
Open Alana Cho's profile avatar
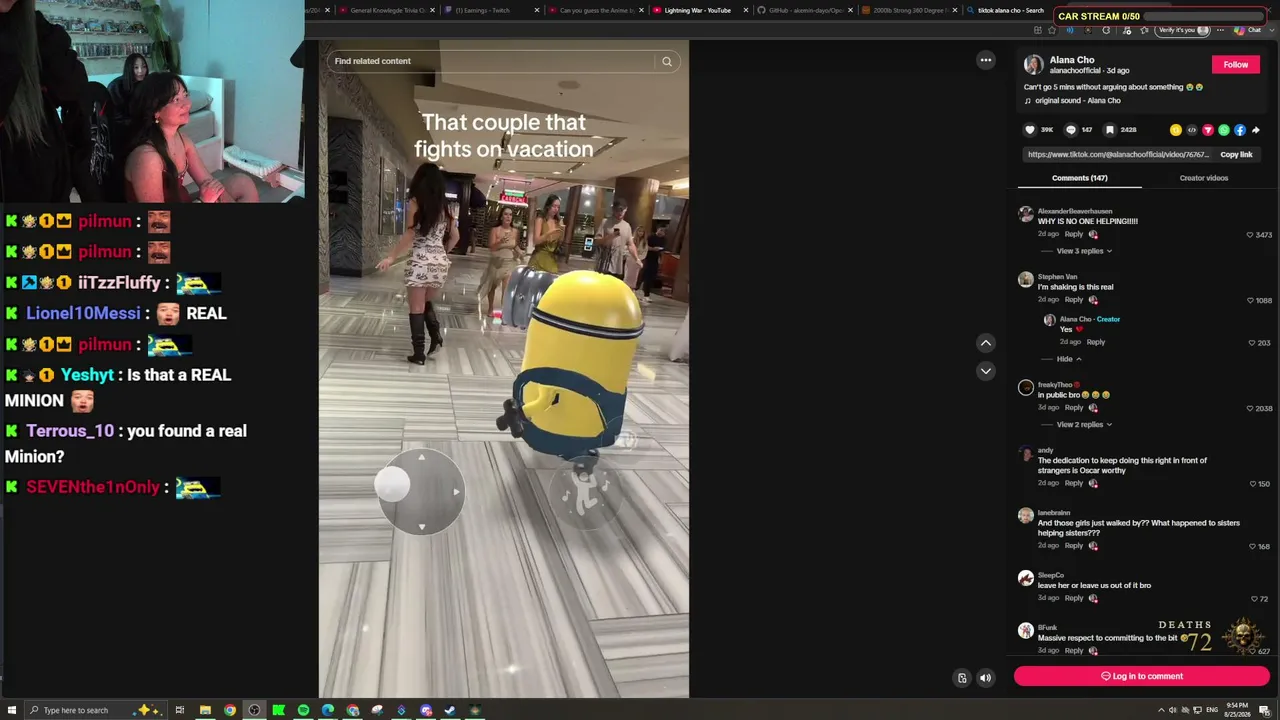(x=1034, y=65)
